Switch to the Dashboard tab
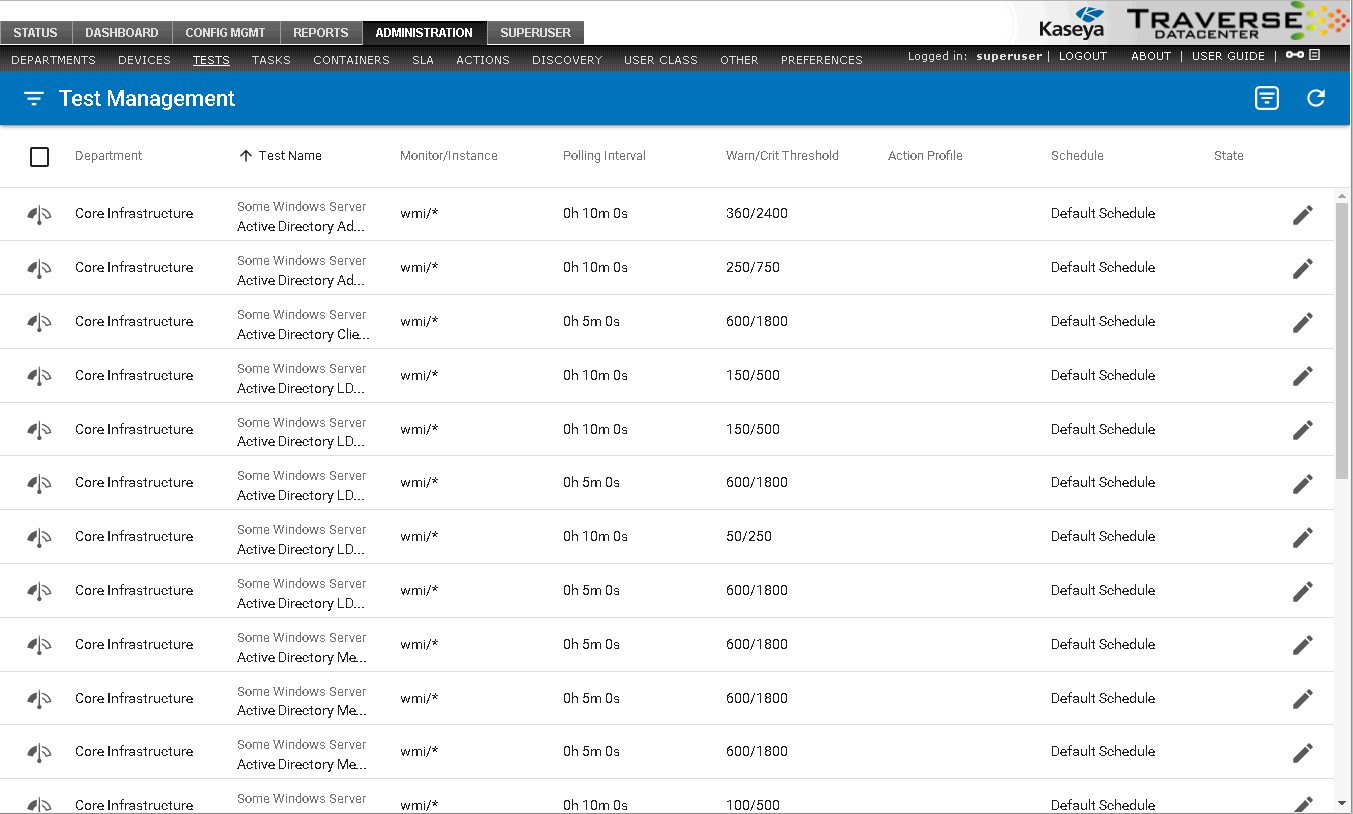Image resolution: width=1353 pixels, height=814 pixels. 122,33
